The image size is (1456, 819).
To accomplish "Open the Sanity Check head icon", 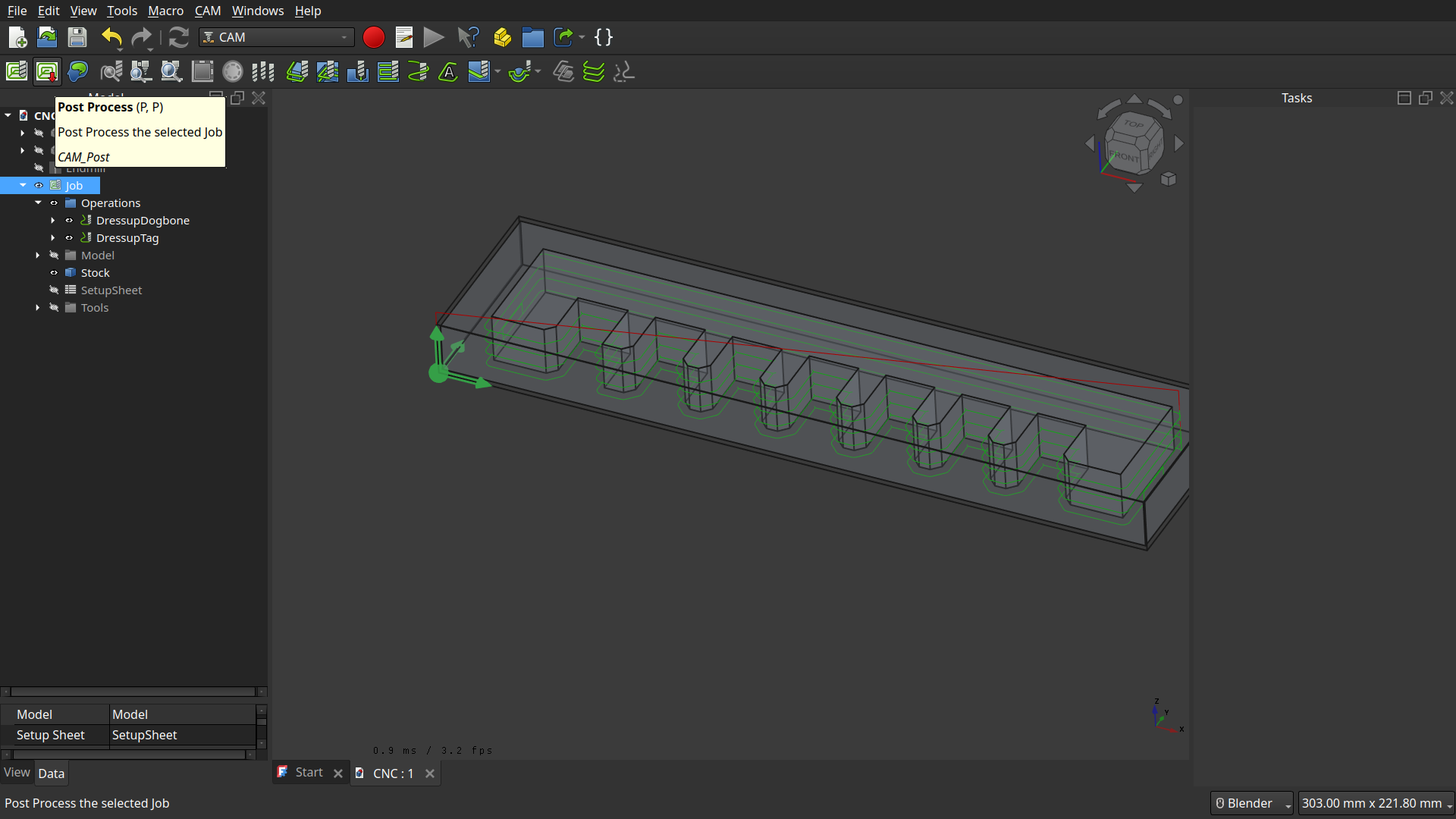I will click(x=77, y=72).
